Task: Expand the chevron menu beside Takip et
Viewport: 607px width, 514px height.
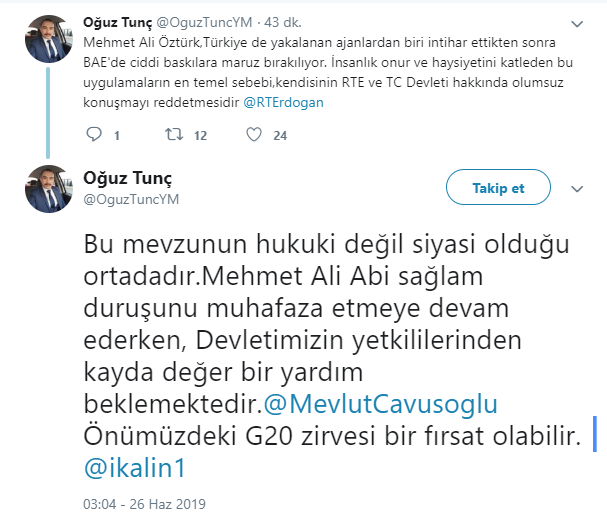Action: pyautogui.click(x=577, y=187)
